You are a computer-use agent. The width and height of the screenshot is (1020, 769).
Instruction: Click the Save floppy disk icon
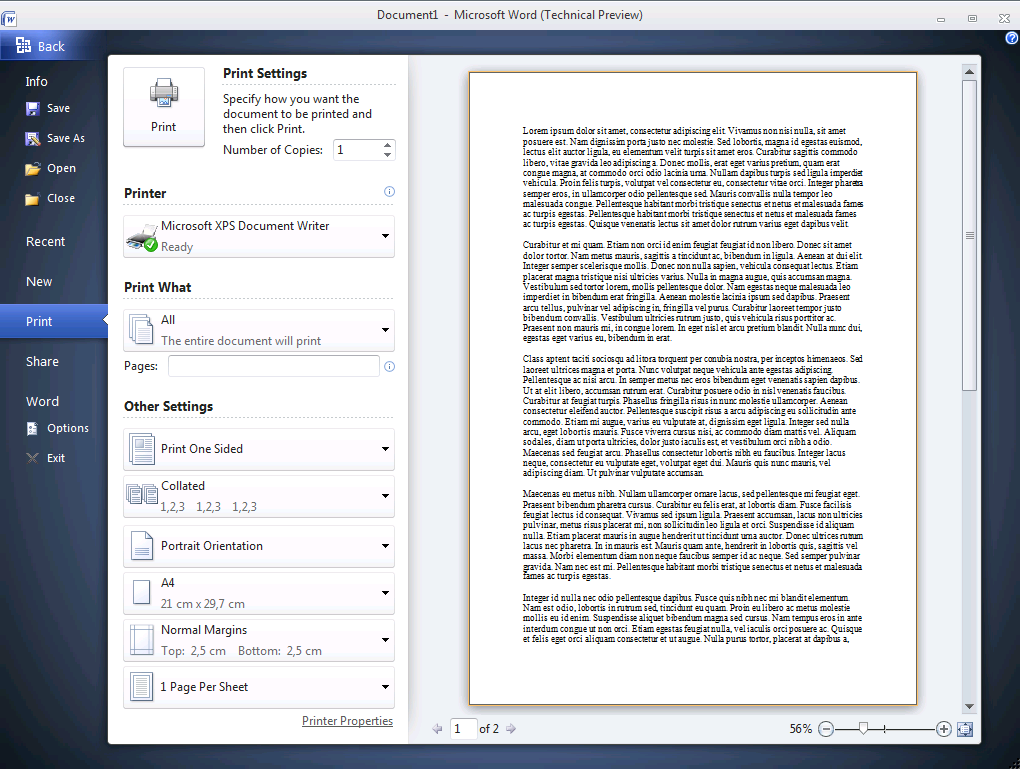click(33, 109)
